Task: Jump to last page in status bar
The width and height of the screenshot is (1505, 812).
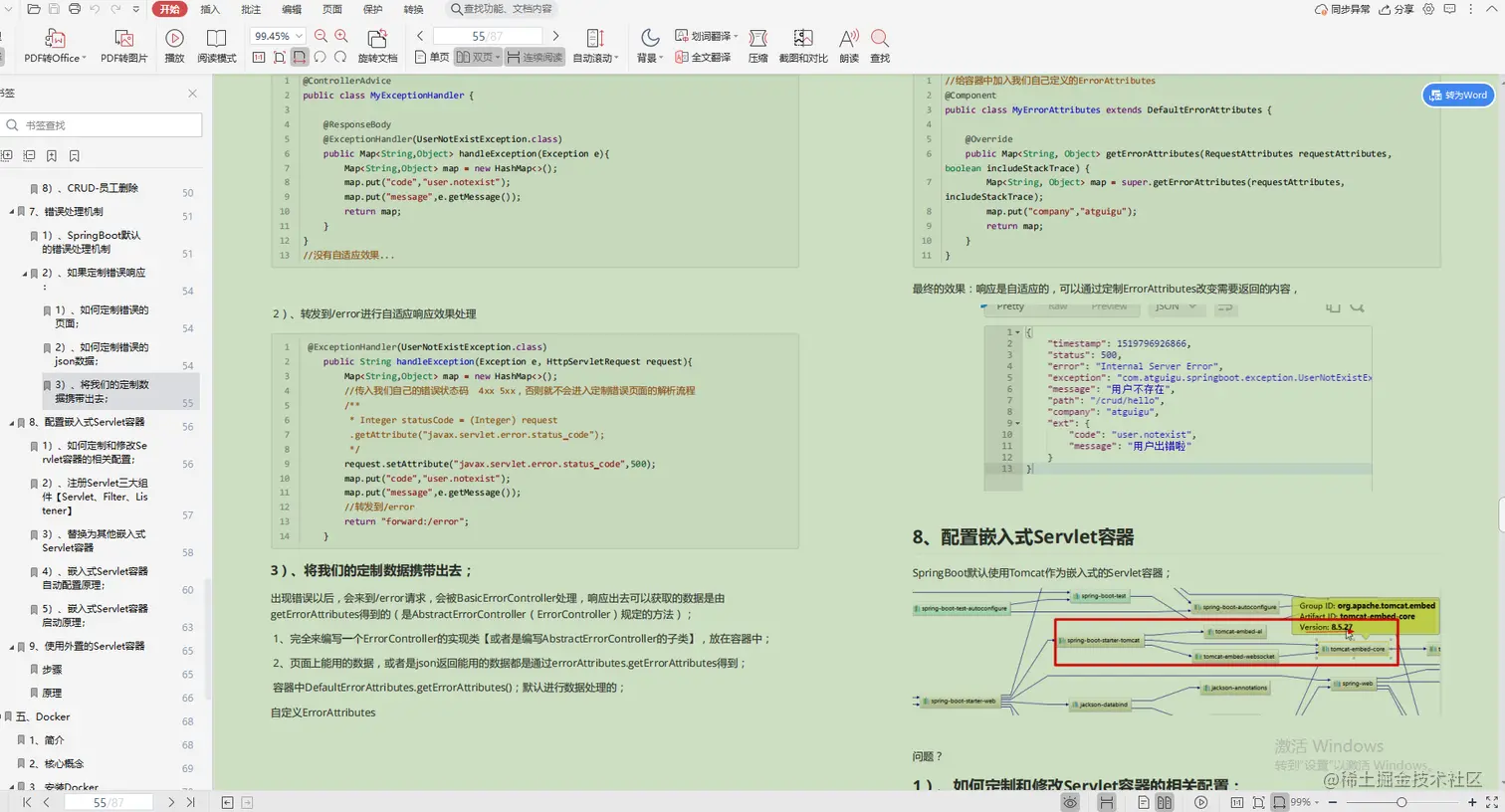Action: click(190, 802)
